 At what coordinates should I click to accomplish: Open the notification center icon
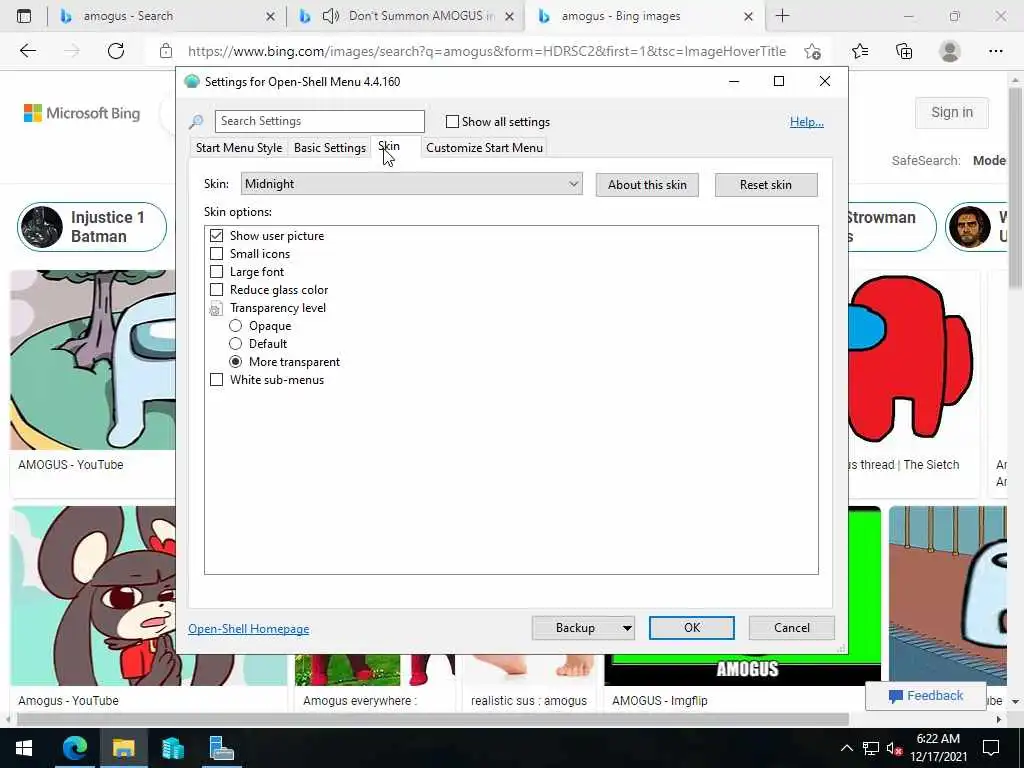pyautogui.click(x=991, y=748)
